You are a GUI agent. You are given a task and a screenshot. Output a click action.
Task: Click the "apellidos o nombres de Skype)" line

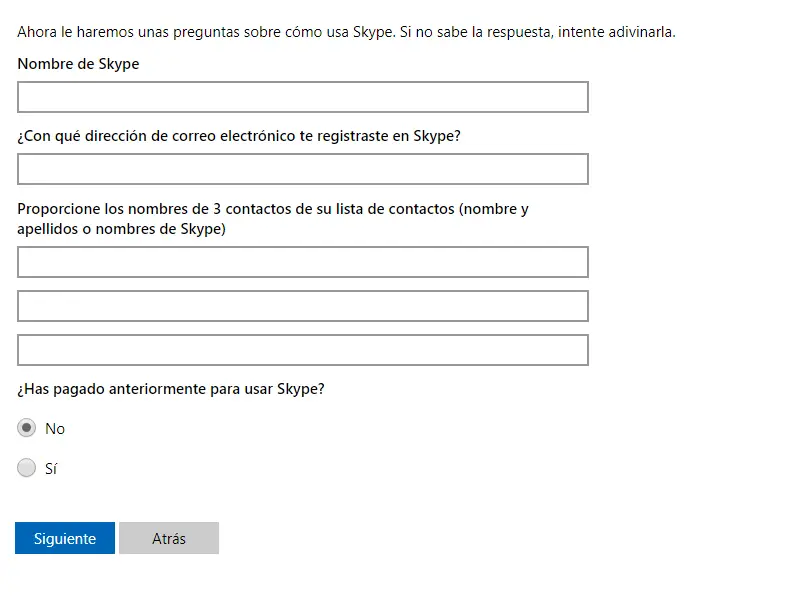point(121,229)
